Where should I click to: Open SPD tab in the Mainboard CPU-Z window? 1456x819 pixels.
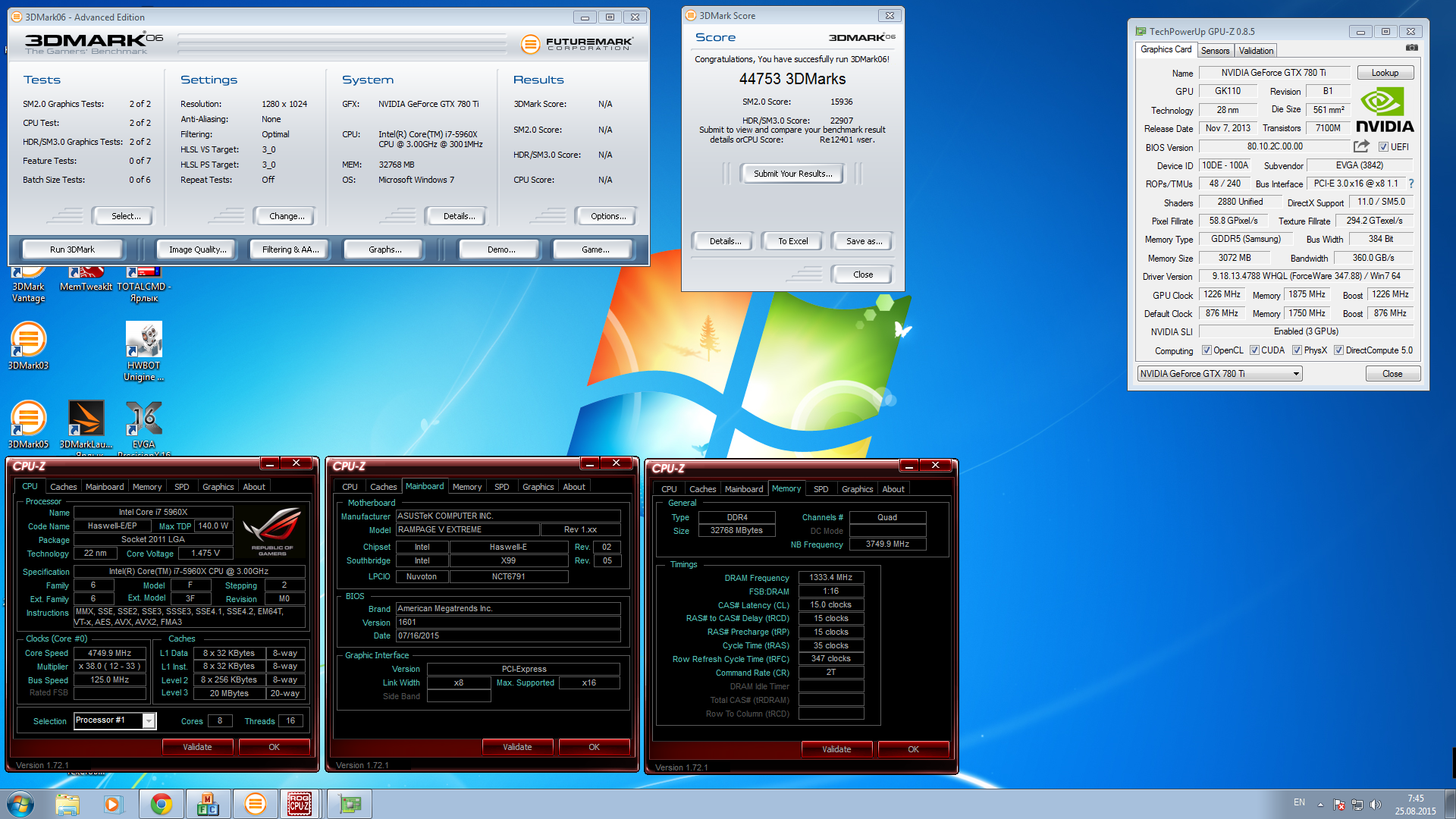[502, 487]
